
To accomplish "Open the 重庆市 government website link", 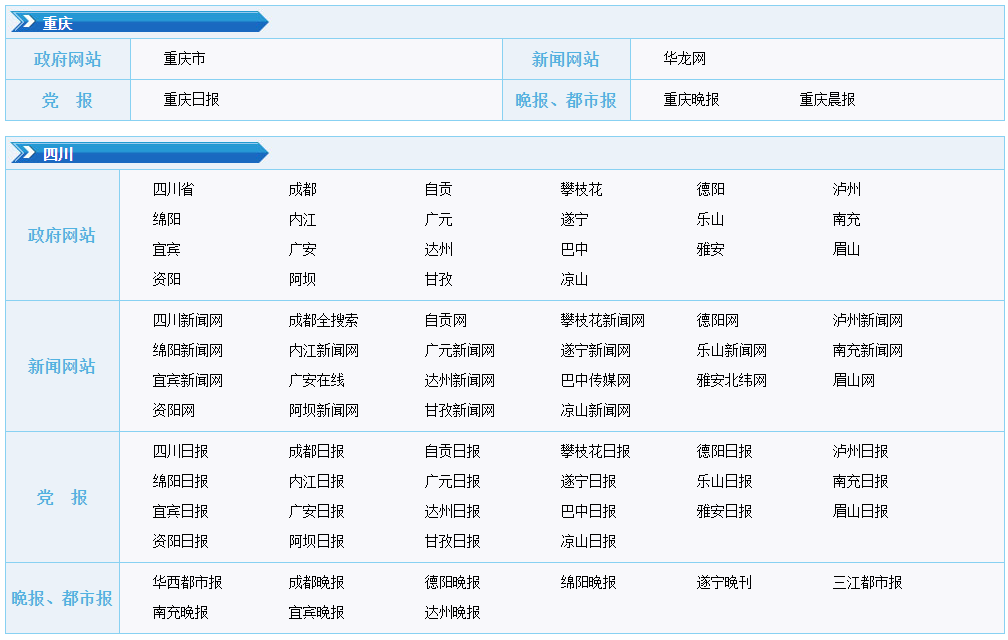I will [185, 59].
